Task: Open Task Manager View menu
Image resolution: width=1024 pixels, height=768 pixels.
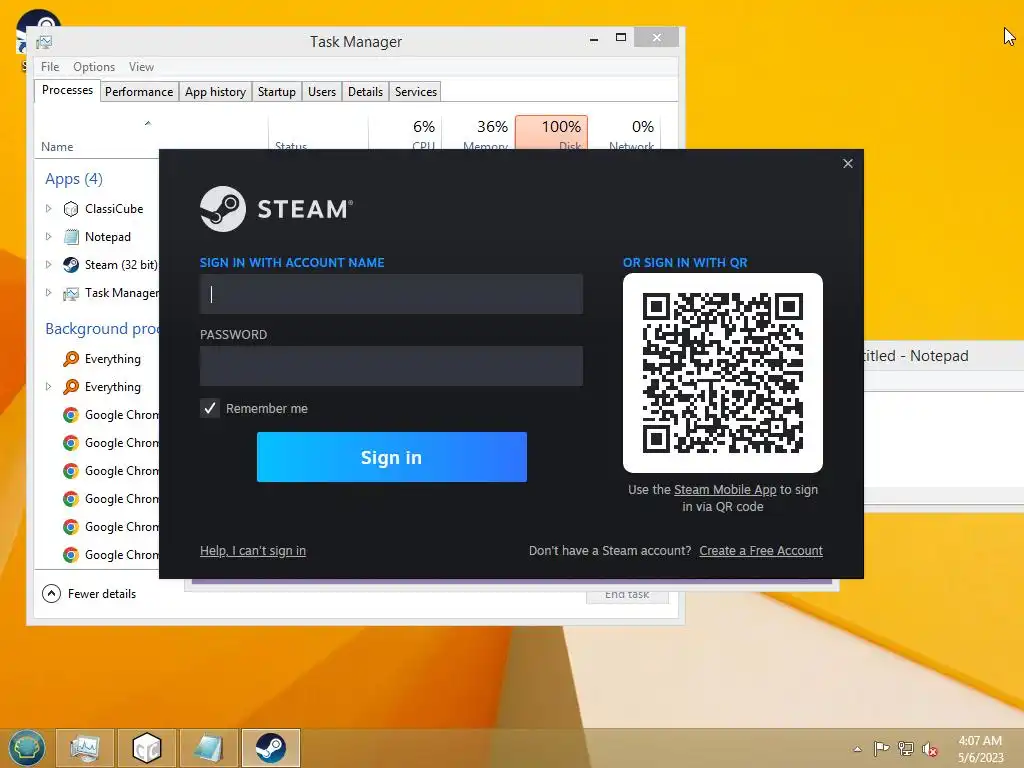Action: coord(141,67)
